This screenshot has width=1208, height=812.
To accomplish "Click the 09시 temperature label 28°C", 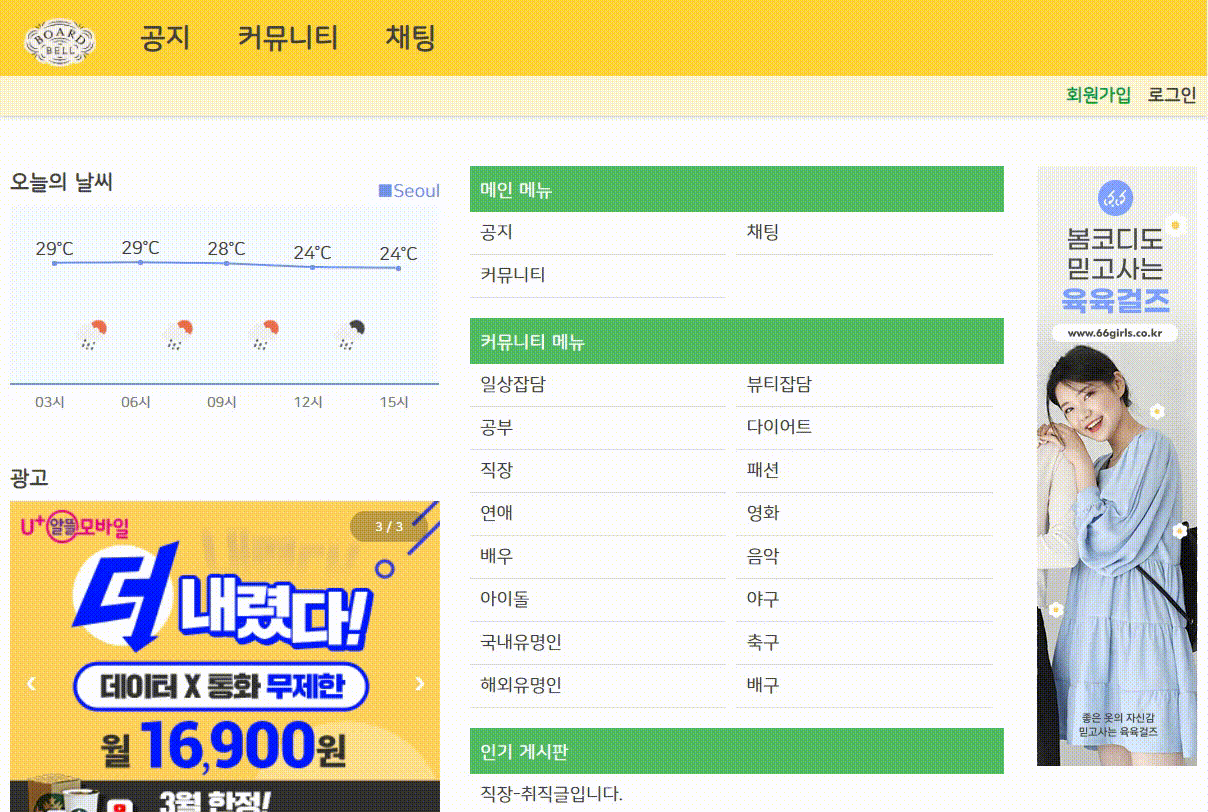I will (x=226, y=248).
